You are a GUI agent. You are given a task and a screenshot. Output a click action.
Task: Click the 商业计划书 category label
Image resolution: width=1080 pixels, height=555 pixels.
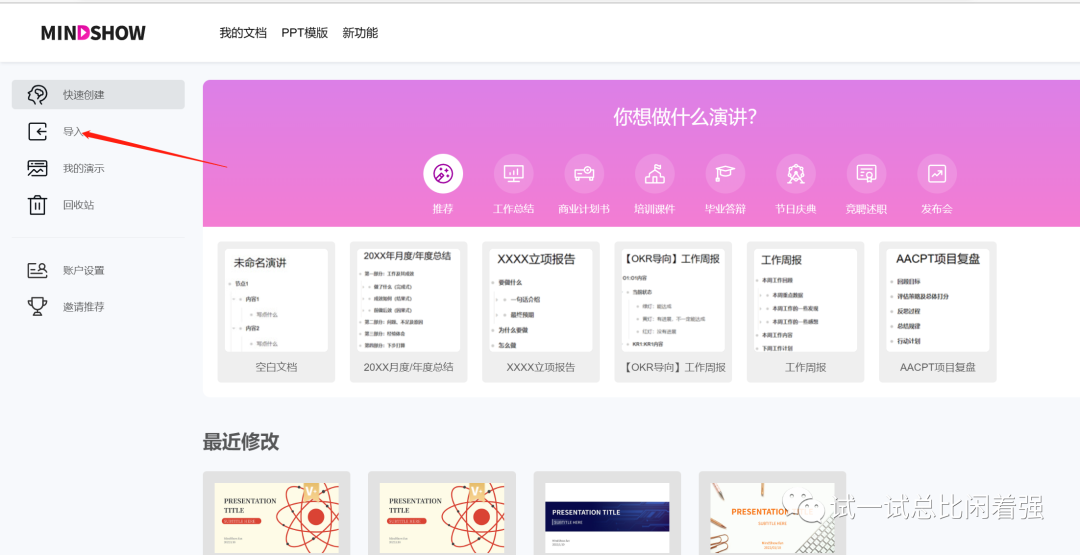point(584,209)
